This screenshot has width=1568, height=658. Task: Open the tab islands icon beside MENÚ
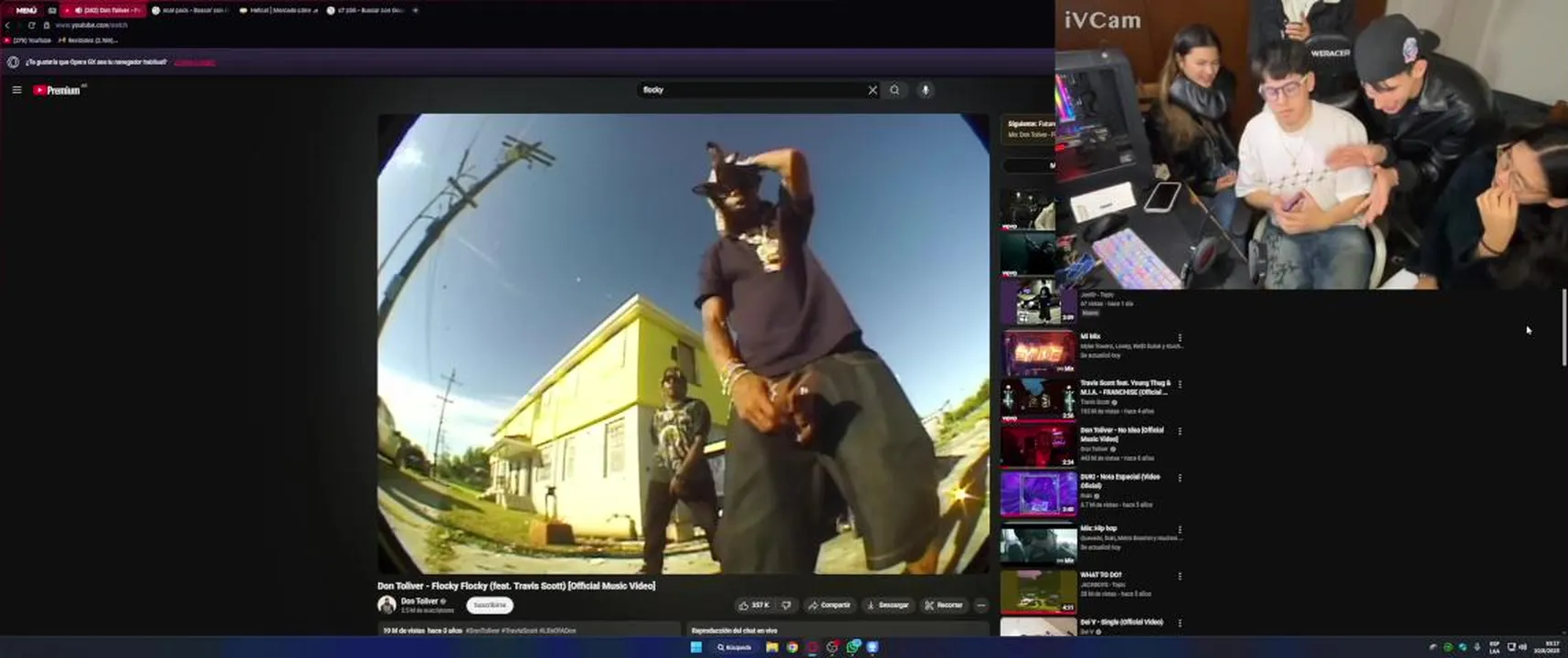[52, 10]
